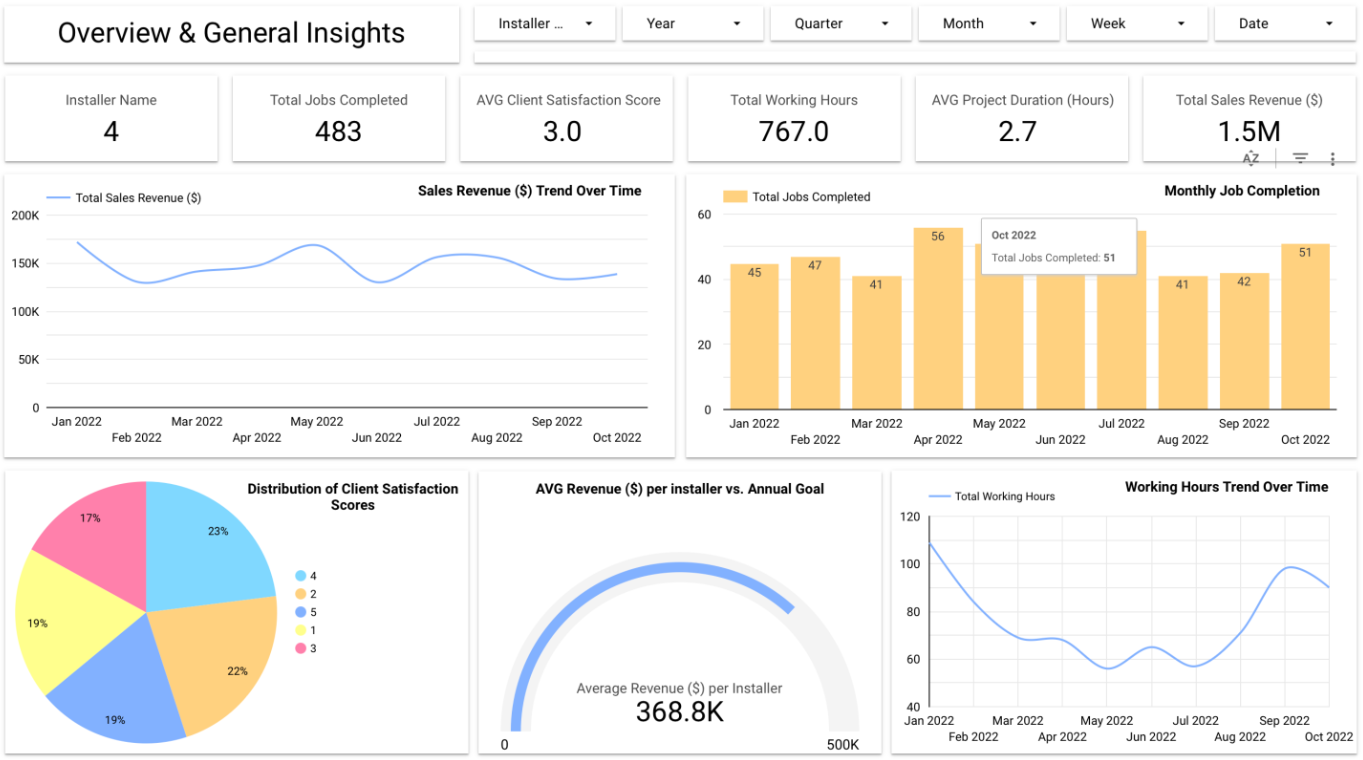Expand the Year dropdown filter
Screen dimensions: 1363x760
click(x=693, y=23)
